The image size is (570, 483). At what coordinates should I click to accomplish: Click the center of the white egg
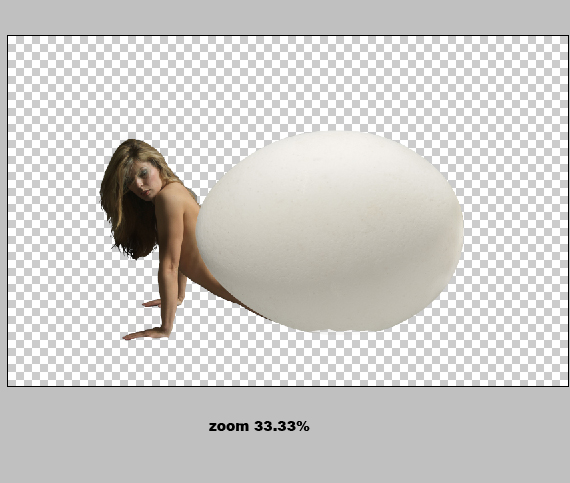pos(329,232)
